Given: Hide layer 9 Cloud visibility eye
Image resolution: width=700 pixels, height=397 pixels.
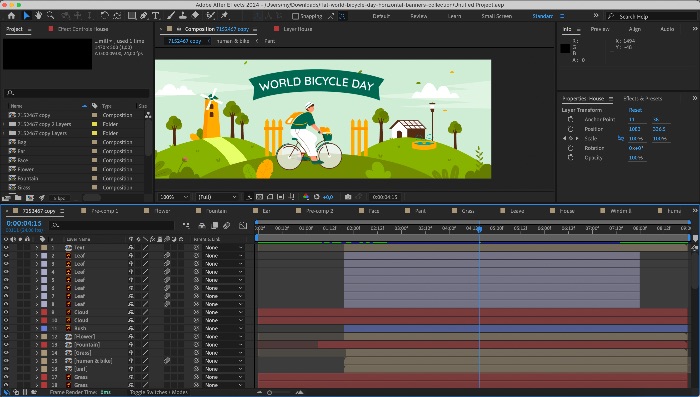Looking at the screenshot, I should [6, 312].
